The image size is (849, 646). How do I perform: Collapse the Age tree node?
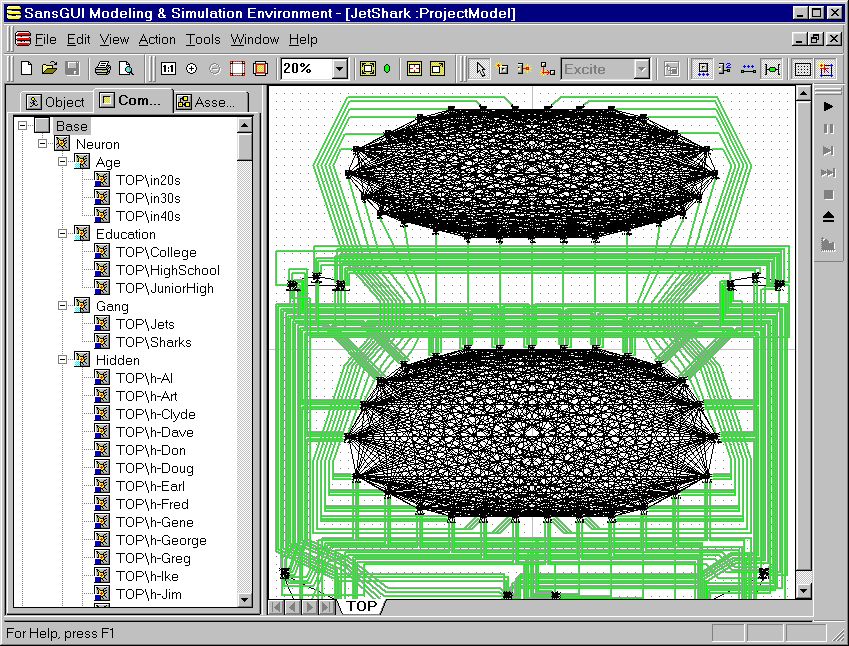(62, 162)
